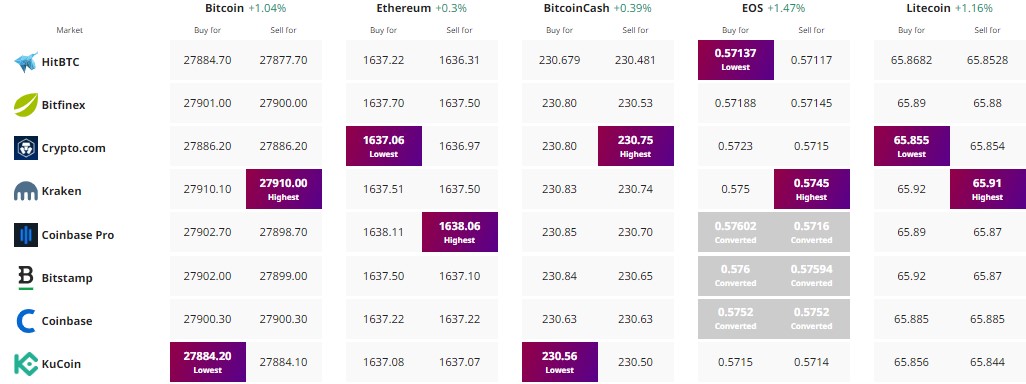Select Crypto.com's lowest Ethereum buy price 1637.06
The width and height of the screenshot is (1026, 384).
tap(383, 146)
